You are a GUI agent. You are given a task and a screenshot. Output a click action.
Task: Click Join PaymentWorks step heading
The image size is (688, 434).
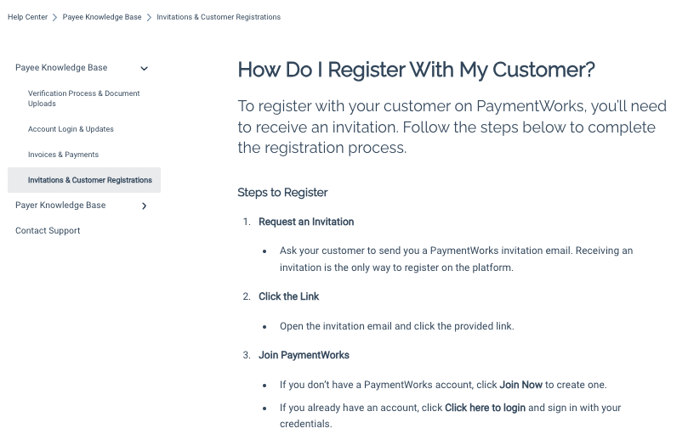304,355
